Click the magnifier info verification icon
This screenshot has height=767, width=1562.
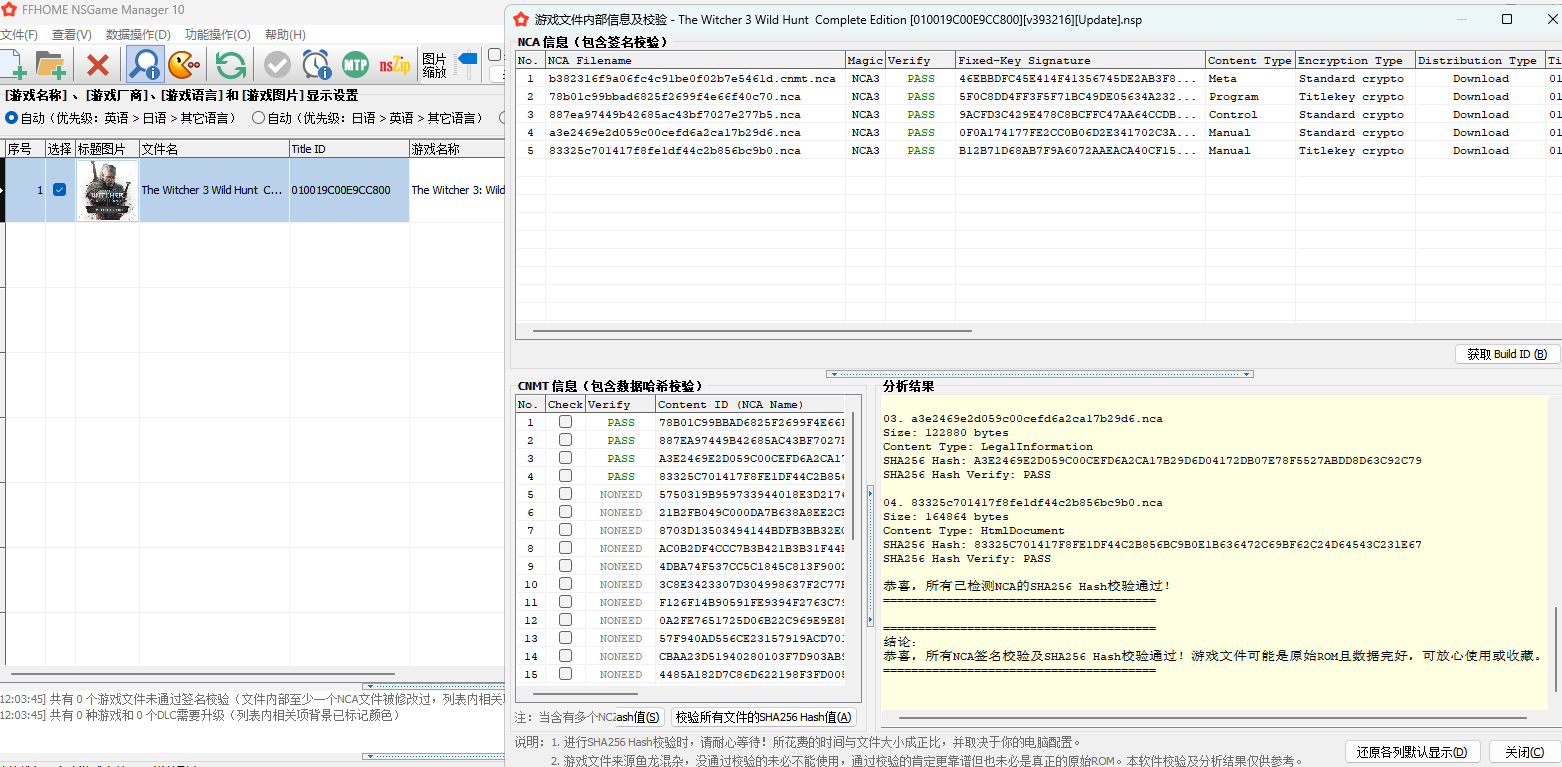point(145,66)
